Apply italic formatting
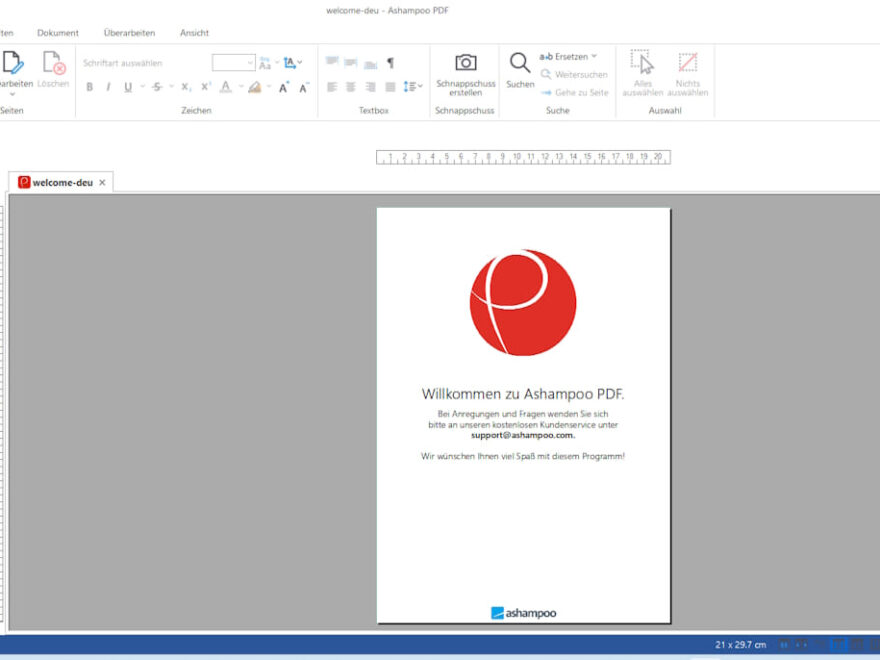880x660 pixels. point(109,86)
